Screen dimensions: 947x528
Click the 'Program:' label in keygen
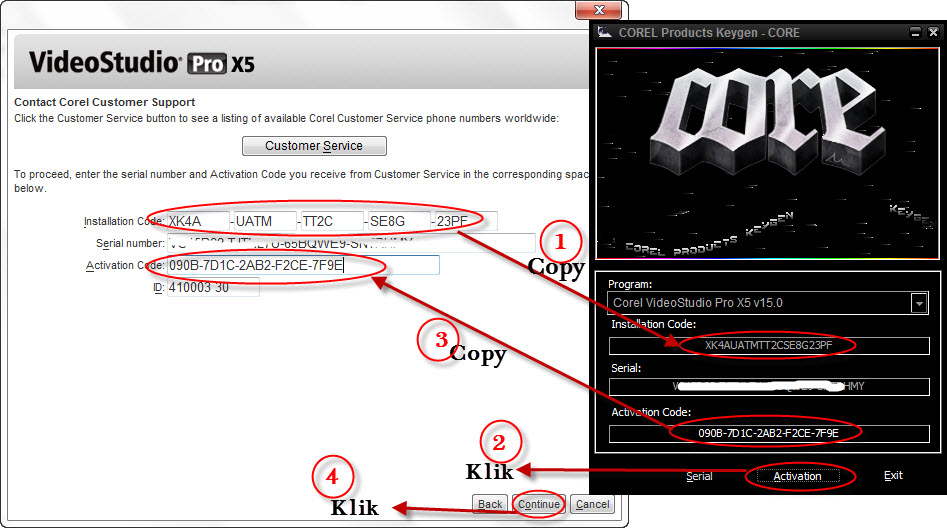630,284
